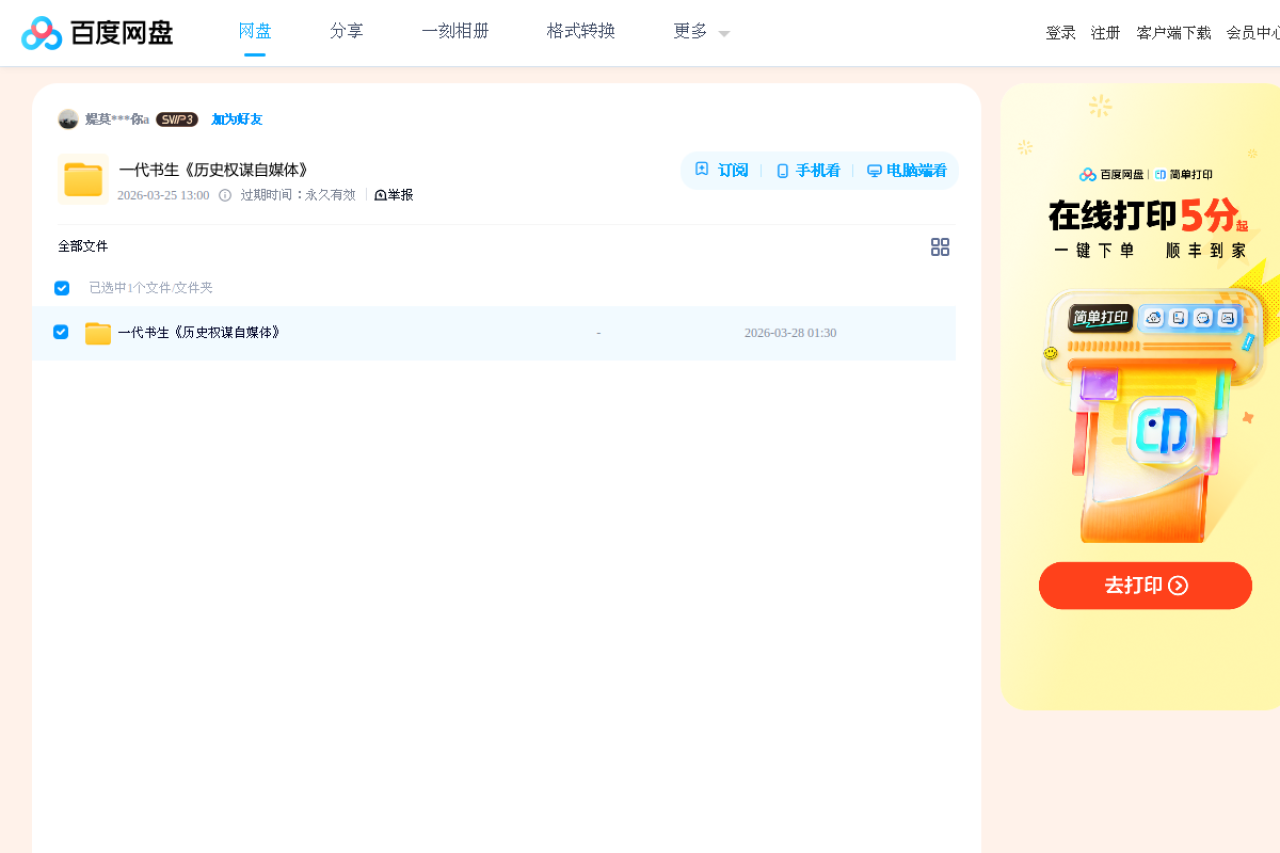Image resolution: width=1280 pixels, height=853 pixels.
Task: Click the 手机看 phone icon
Action: [781, 170]
